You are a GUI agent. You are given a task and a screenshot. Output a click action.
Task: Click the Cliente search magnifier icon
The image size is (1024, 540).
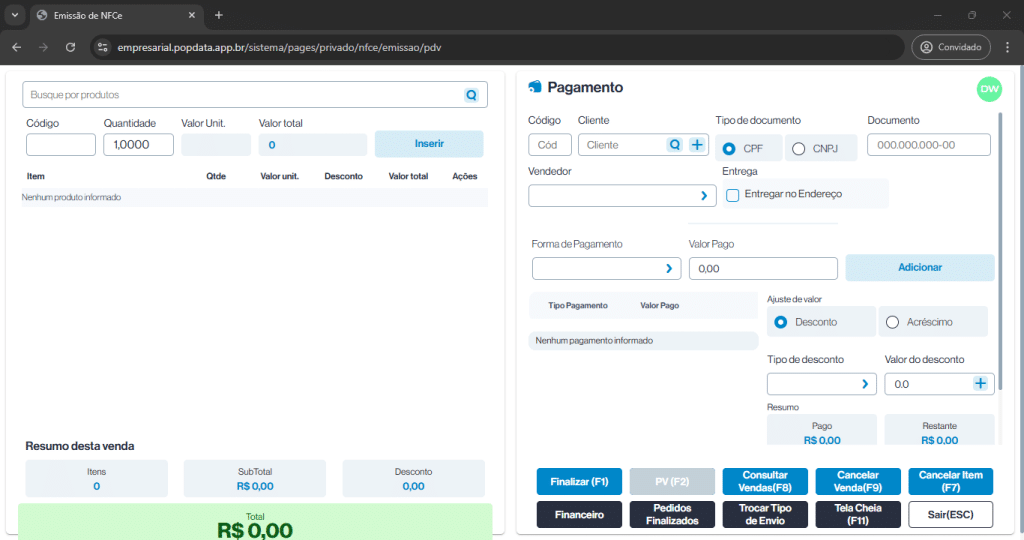point(675,145)
